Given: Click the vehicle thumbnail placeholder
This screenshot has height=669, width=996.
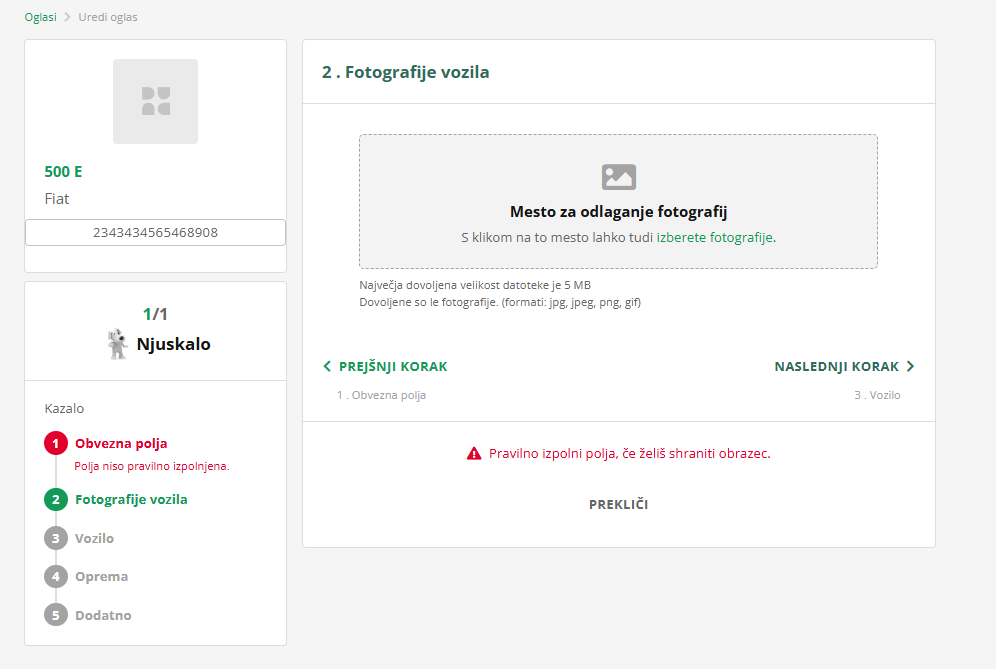Looking at the screenshot, I should [x=155, y=101].
